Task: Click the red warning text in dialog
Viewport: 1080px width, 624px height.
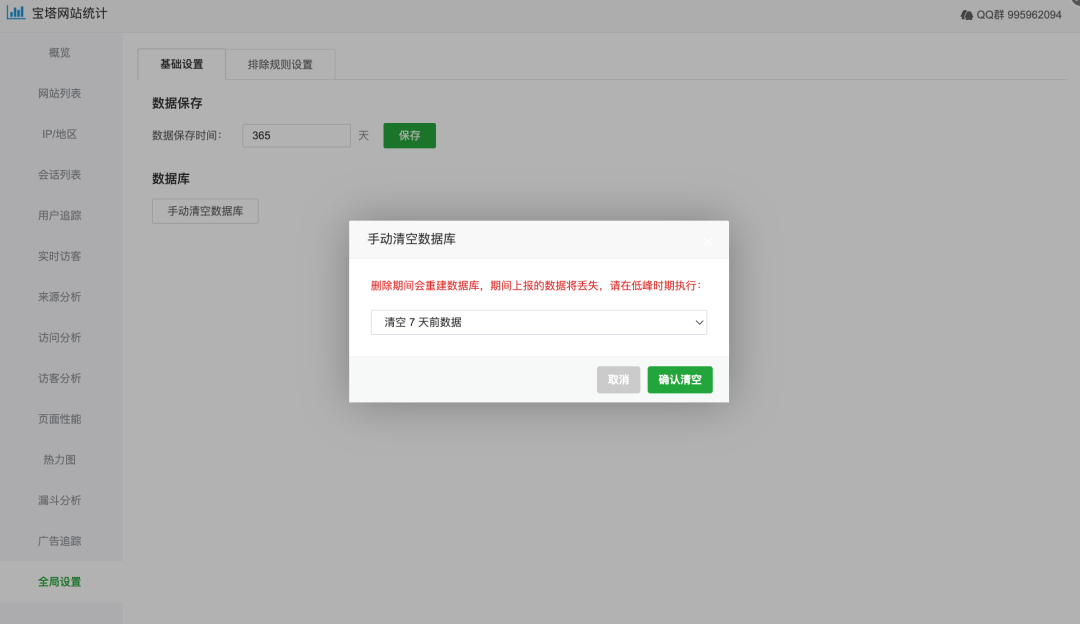Action: 536,285
